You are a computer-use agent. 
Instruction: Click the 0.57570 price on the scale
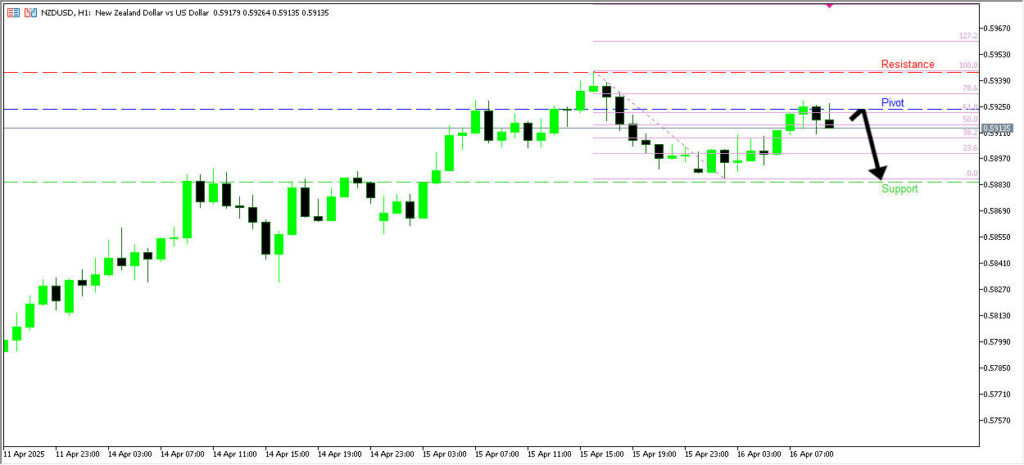pos(1000,421)
